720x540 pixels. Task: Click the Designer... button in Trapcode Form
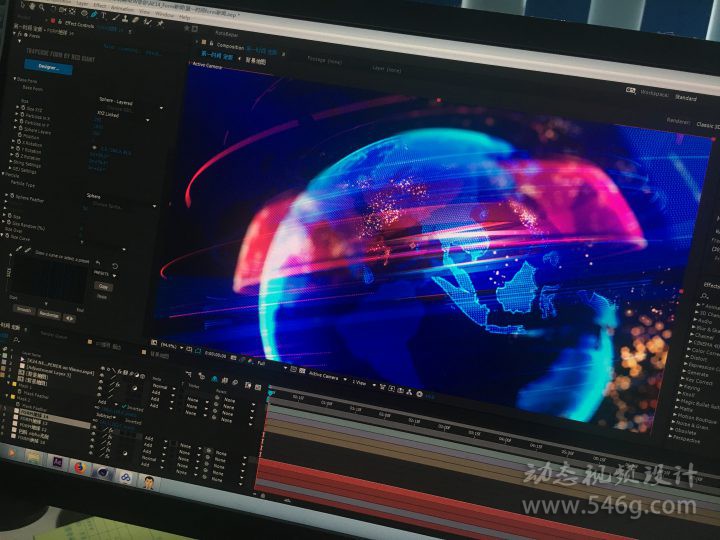click(49, 69)
